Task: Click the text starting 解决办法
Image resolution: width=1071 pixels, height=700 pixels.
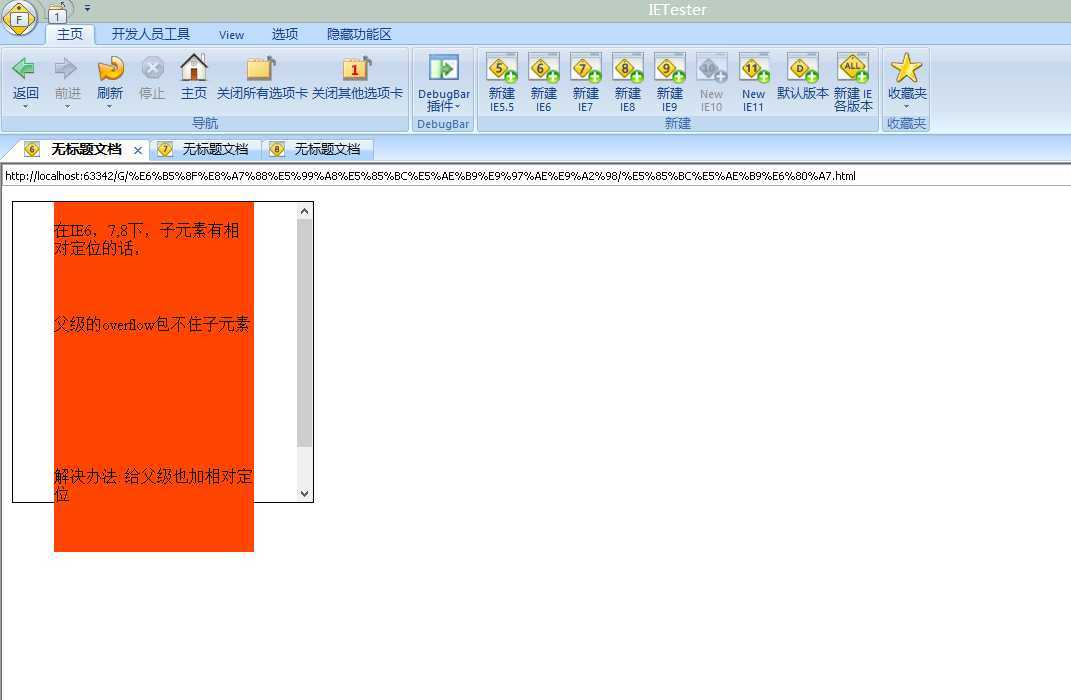Action: click(x=154, y=485)
